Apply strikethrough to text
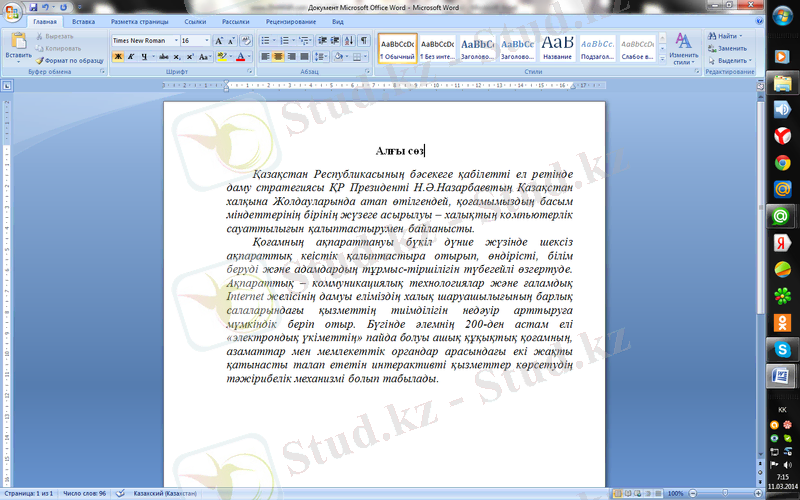The width and height of the screenshot is (800, 500). 162,57
